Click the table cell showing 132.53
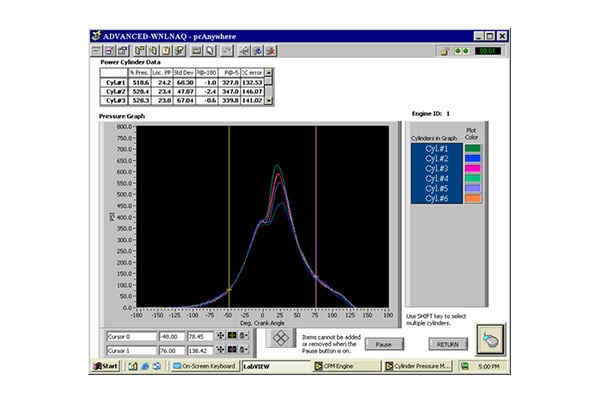Viewport: 600px width, 400px height. tap(252, 82)
